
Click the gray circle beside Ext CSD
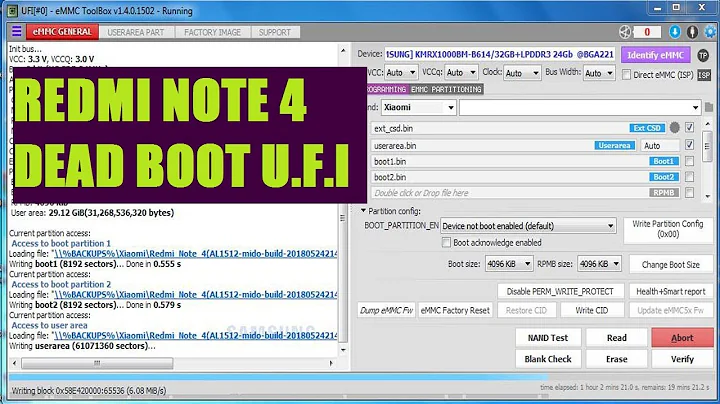[x=675, y=128]
